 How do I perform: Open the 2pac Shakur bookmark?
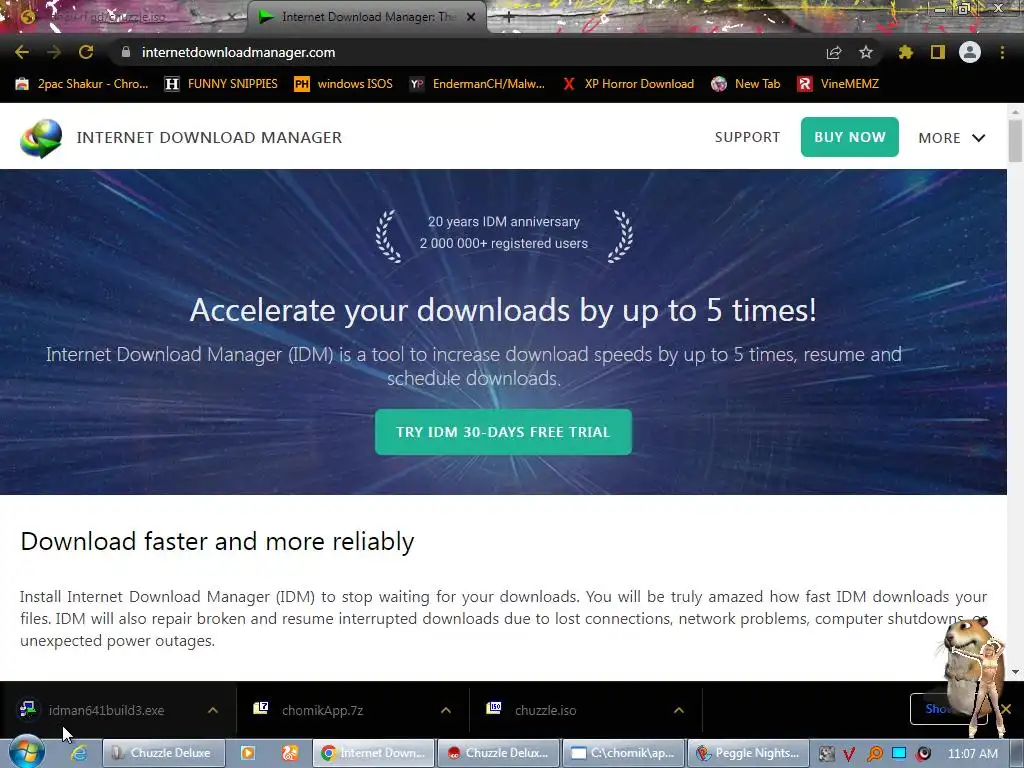tap(82, 84)
